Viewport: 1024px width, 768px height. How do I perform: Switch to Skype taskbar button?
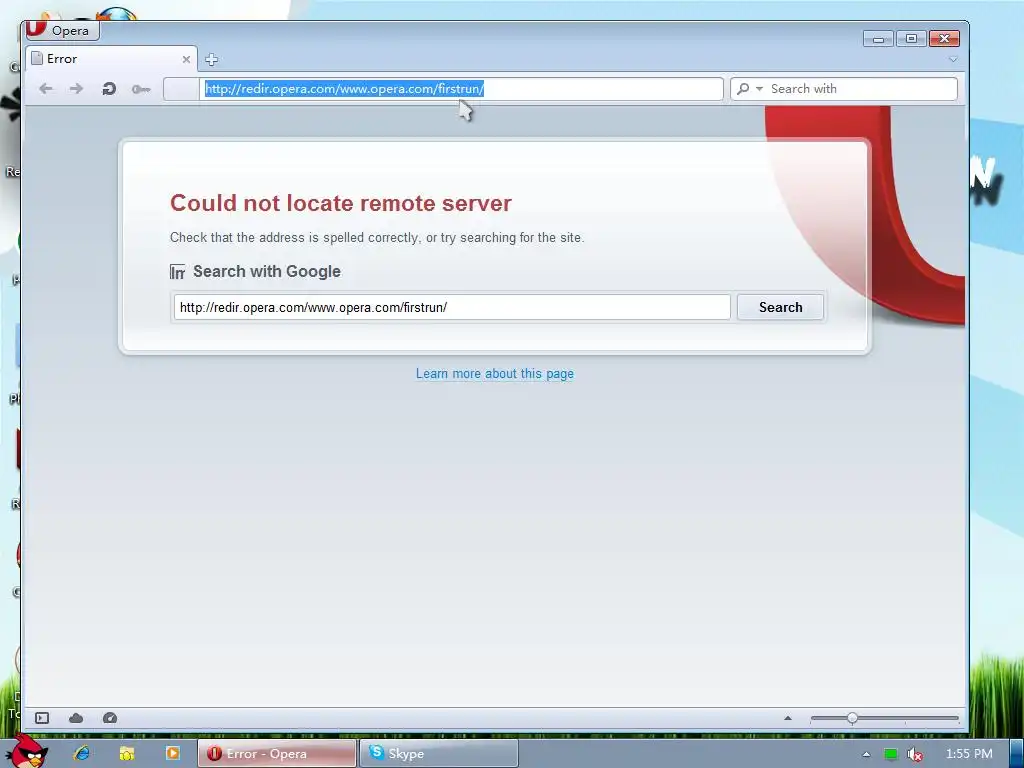(x=439, y=754)
